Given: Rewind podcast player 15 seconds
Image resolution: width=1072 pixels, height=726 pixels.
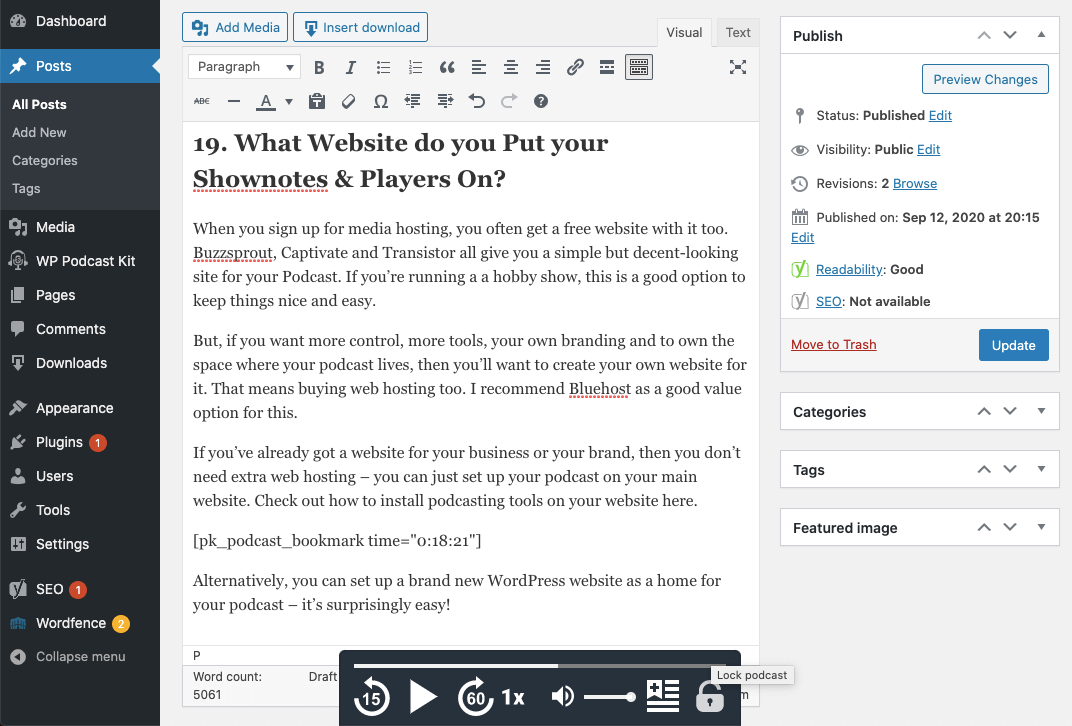Looking at the screenshot, I should tap(372, 697).
